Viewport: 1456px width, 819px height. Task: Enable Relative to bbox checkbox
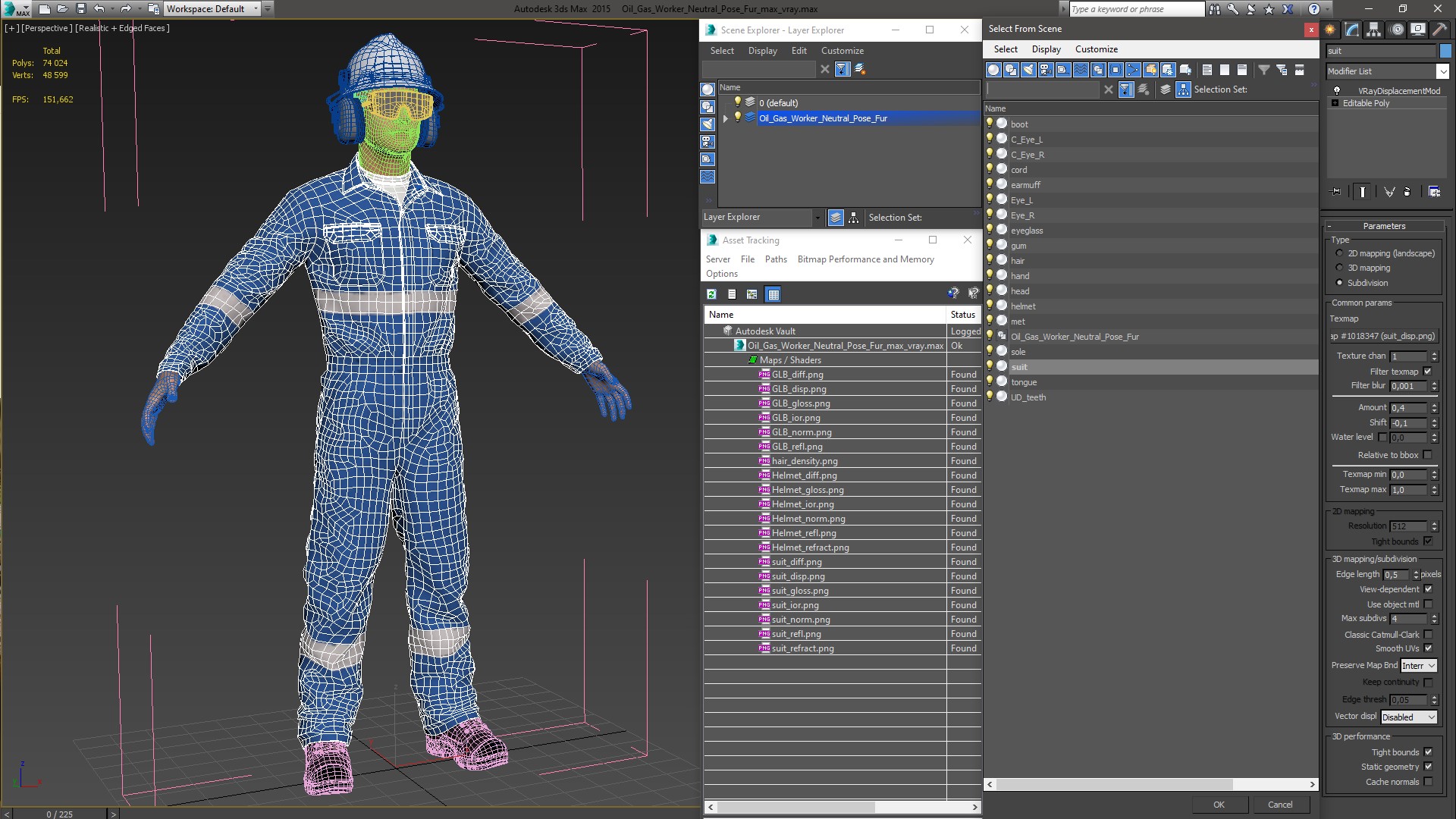coord(1428,455)
